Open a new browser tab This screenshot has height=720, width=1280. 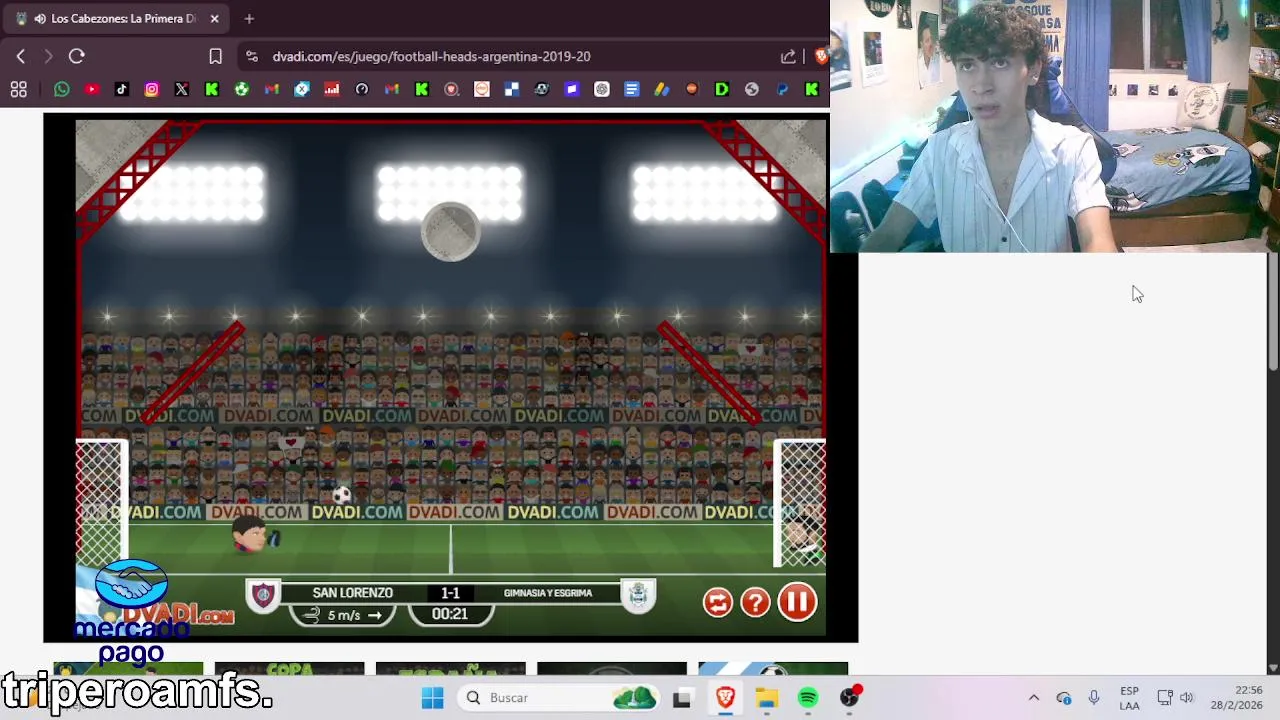249,18
